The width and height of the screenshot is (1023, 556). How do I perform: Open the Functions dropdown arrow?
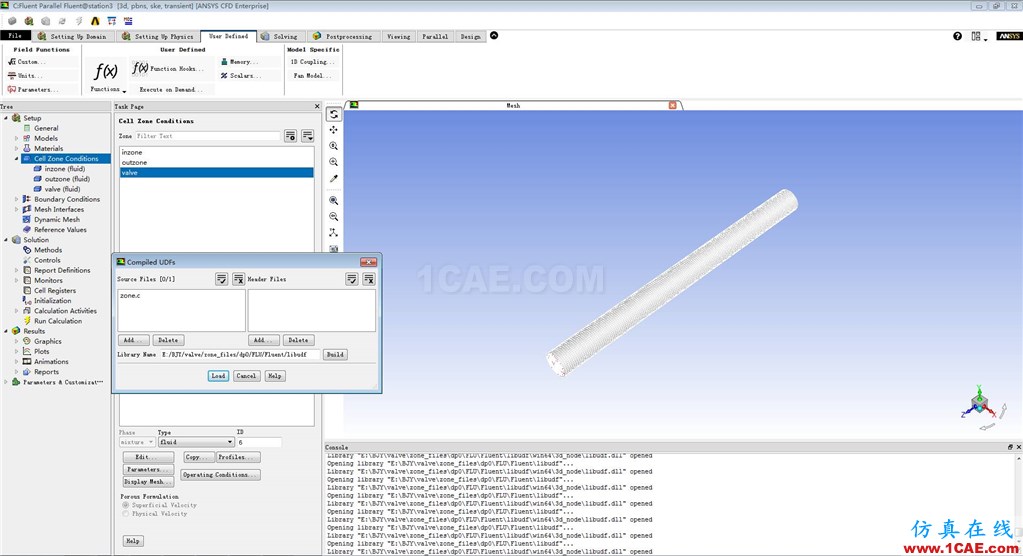[124, 91]
